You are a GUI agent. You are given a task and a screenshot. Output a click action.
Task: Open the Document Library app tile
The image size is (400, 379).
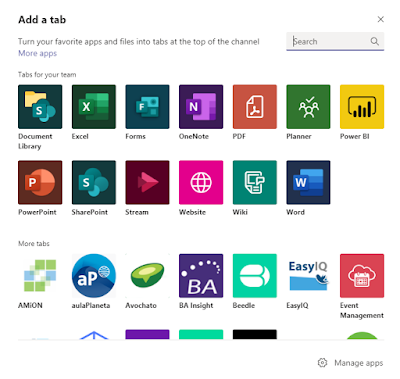(x=40, y=107)
